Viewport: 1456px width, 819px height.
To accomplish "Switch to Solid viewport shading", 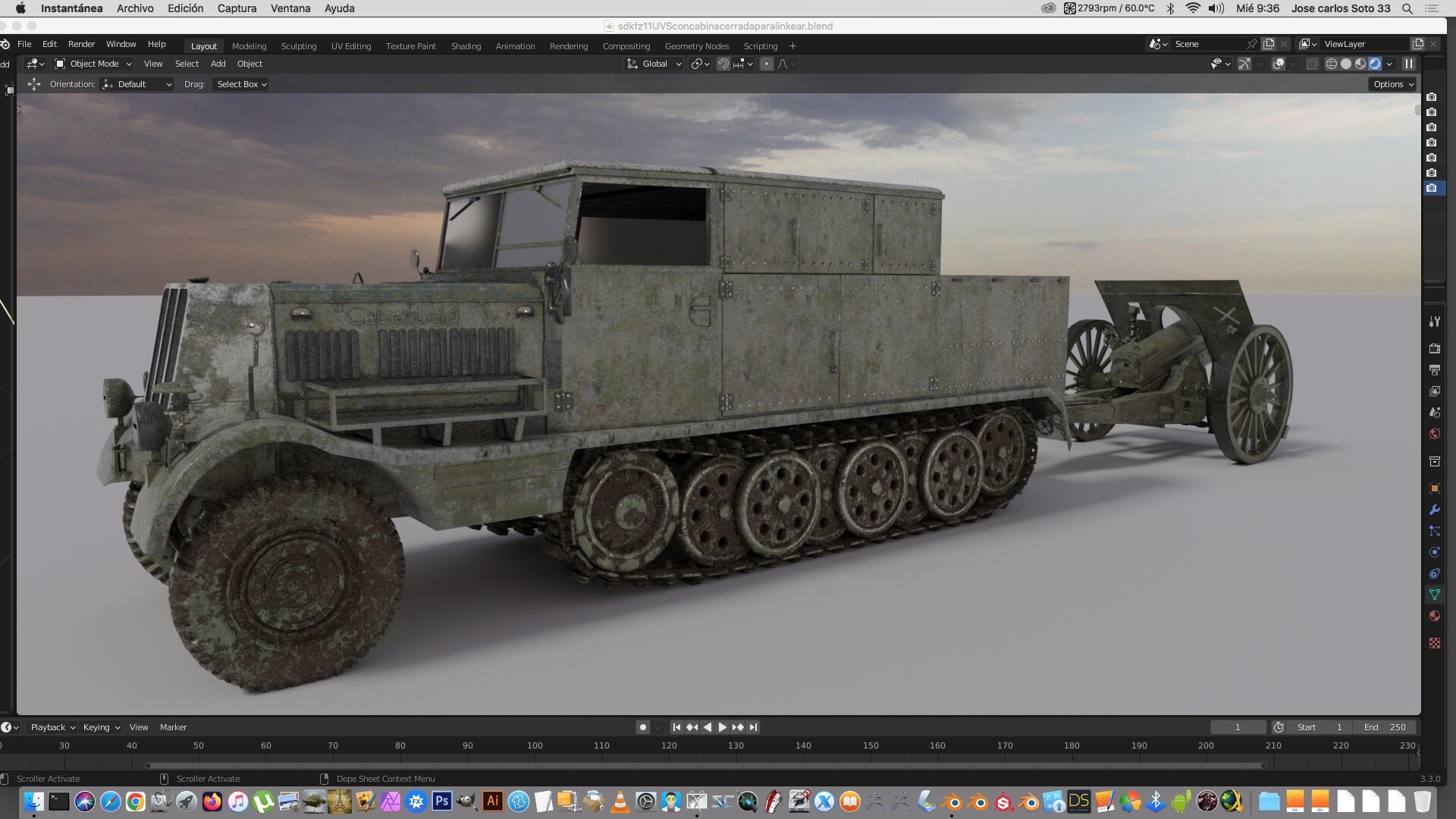I will click(1346, 64).
